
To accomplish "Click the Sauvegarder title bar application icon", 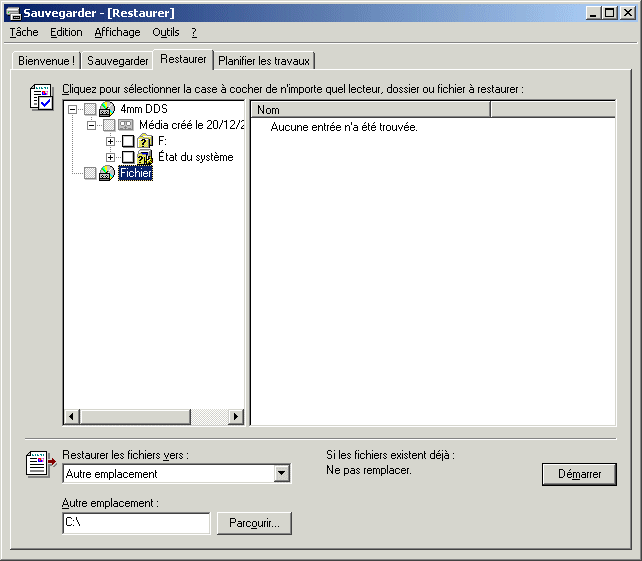I will tap(13, 13).
